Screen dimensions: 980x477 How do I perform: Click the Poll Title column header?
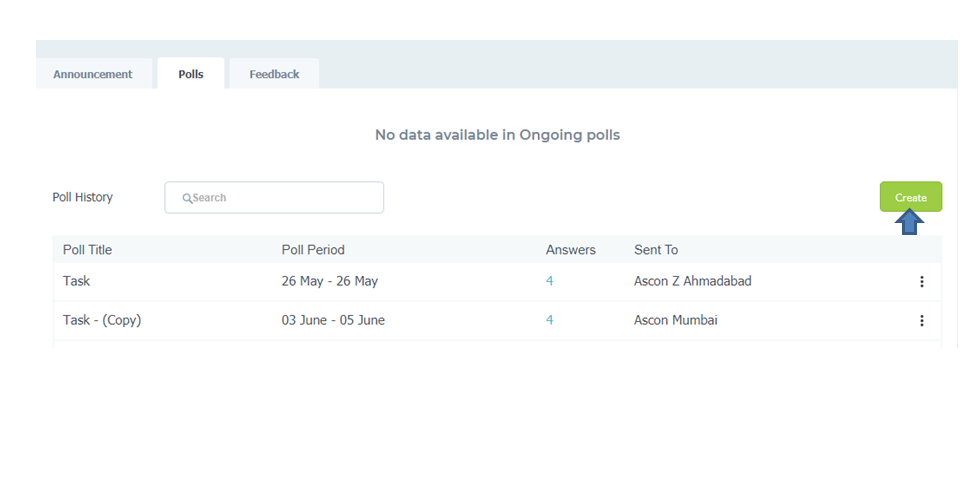pyautogui.click(x=88, y=250)
